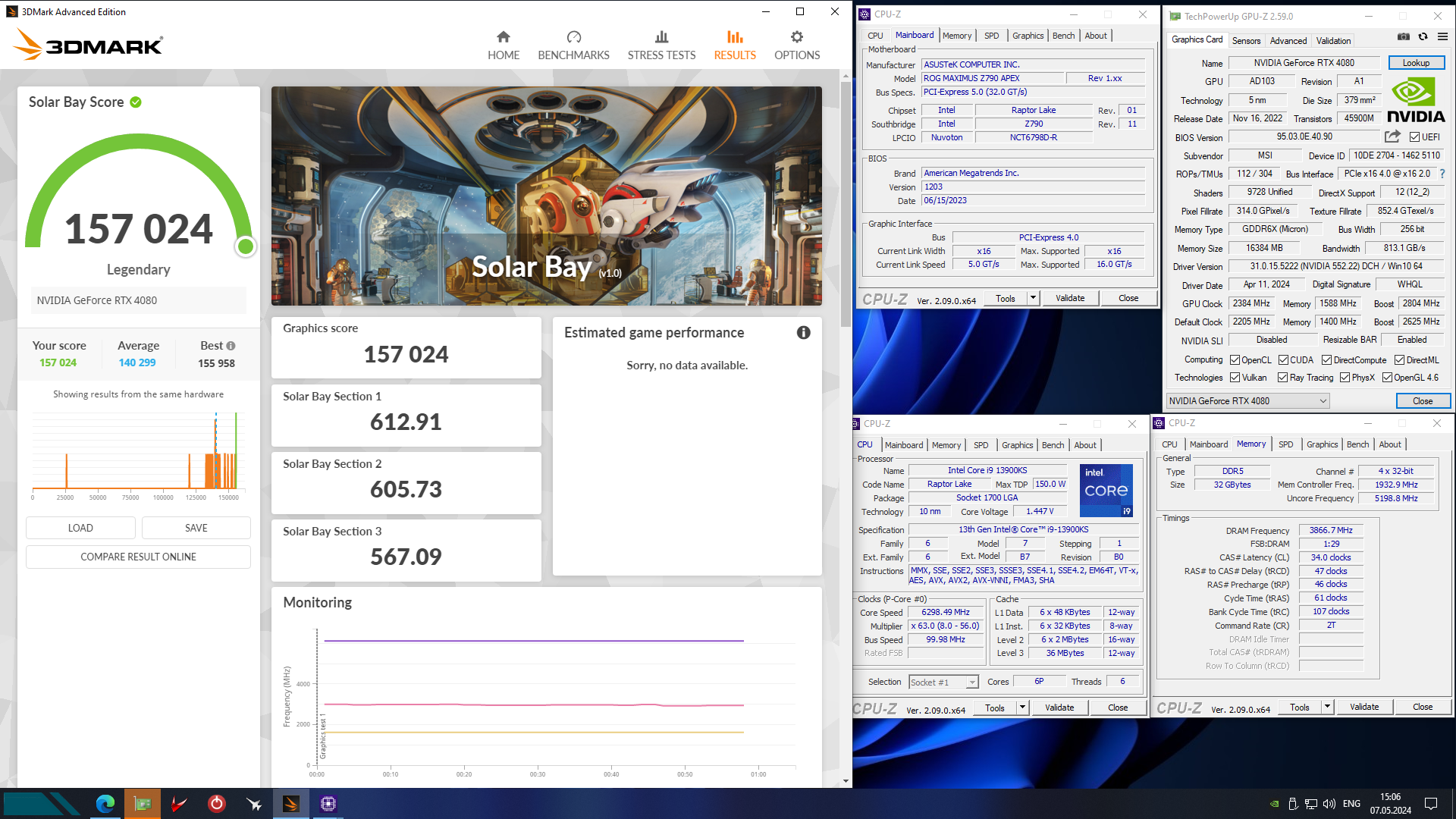Toggle the PhysX checkbox
Viewport: 1456px width, 819px height.
click(1345, 378)
